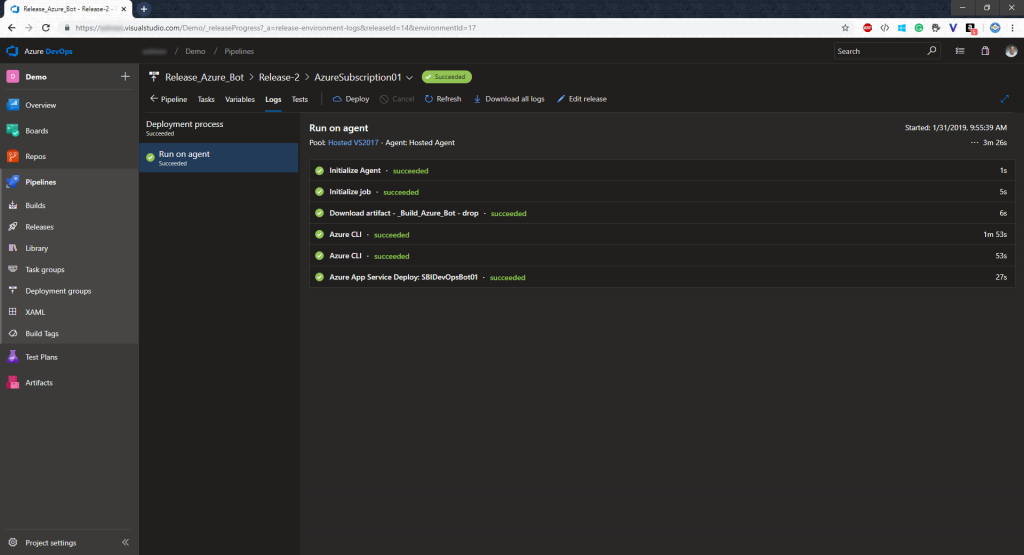
Task: Select the Run on agent job
Action: pos(218,158)
